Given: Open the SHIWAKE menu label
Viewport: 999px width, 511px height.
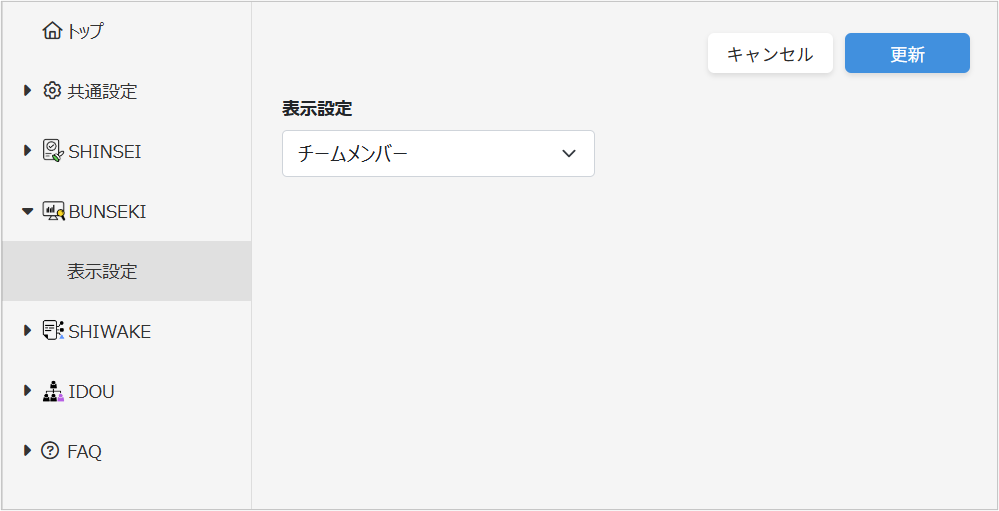Looking at the screenshot, I should click(x=109, y=331).
